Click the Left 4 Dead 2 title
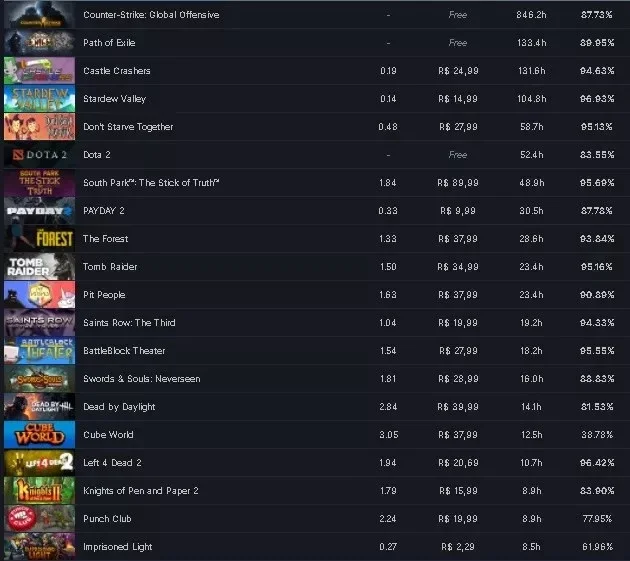This screenshot has width=630, height=561. [x=112, y=463]
